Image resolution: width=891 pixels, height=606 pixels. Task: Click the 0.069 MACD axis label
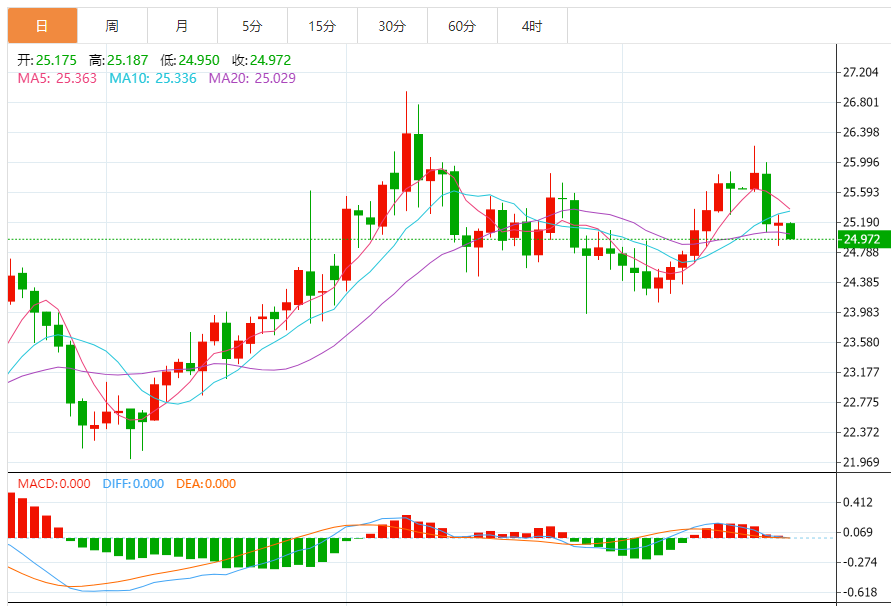857,533
